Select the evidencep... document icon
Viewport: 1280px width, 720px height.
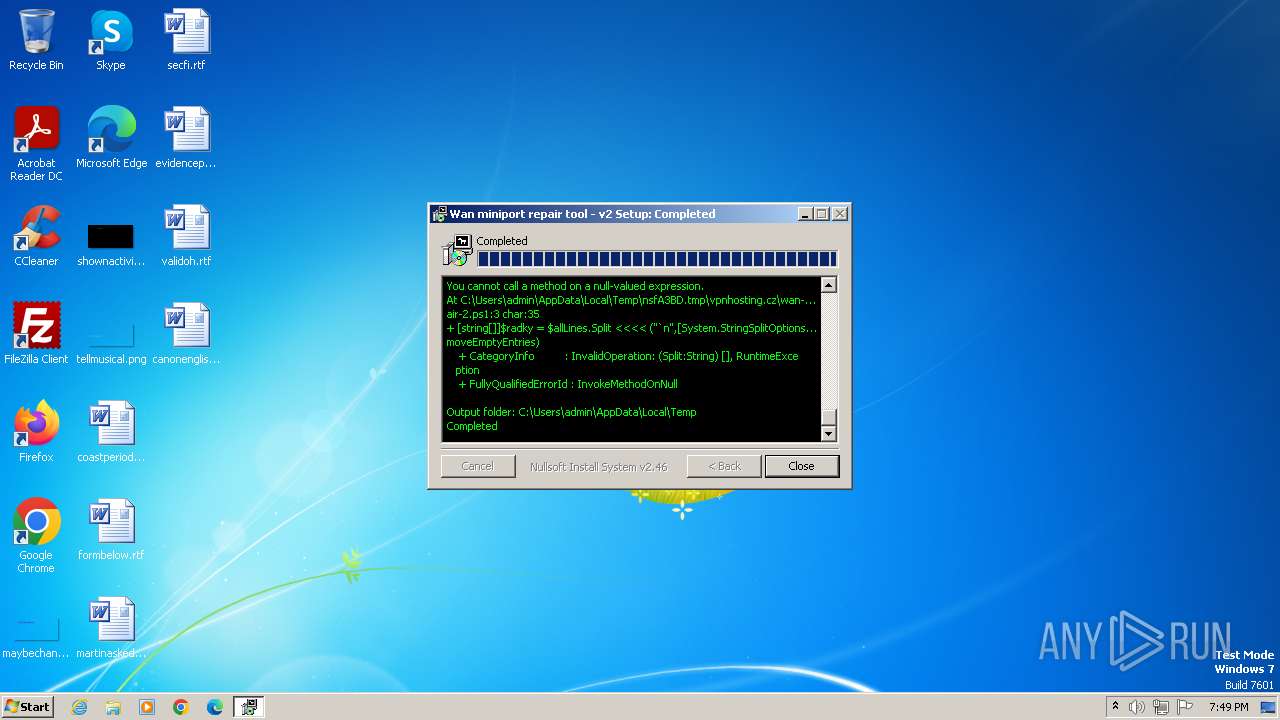pyautogui.click(x=186, y=138)
